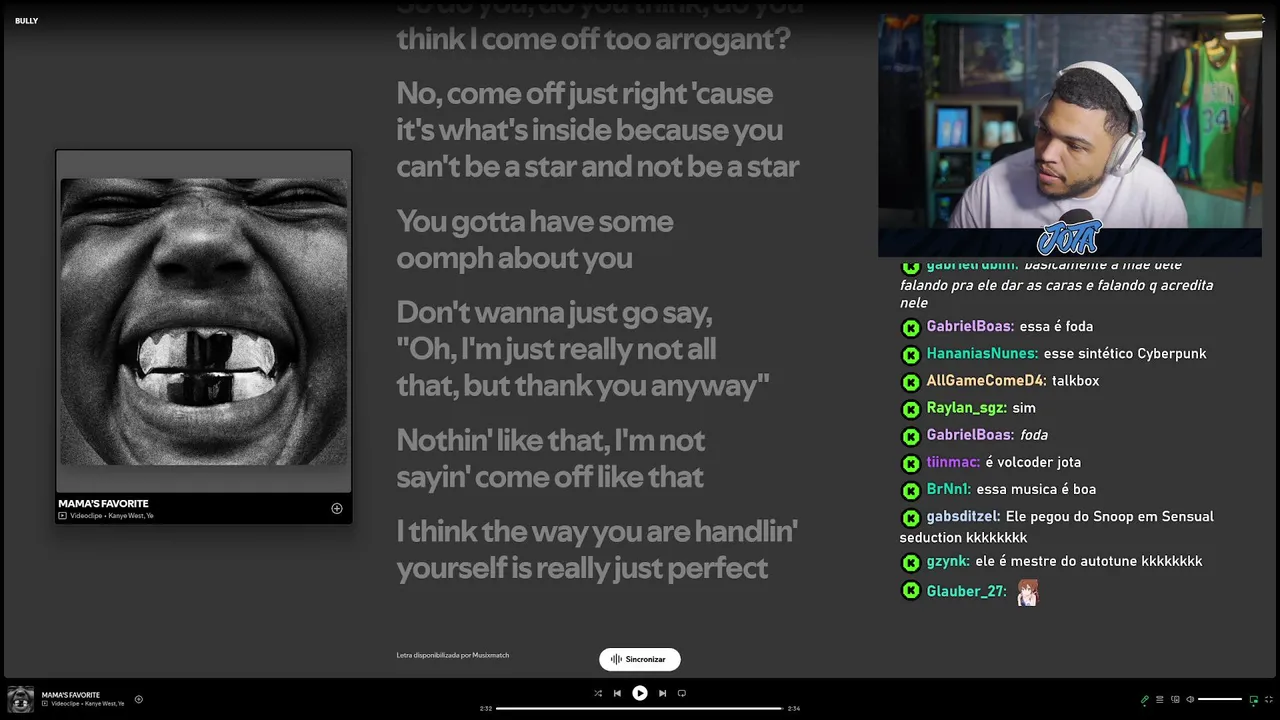Click HananiasNunes username in chat
This screenshot has width=1280, height=720.
pyautogui.click(x=982, y=353)
